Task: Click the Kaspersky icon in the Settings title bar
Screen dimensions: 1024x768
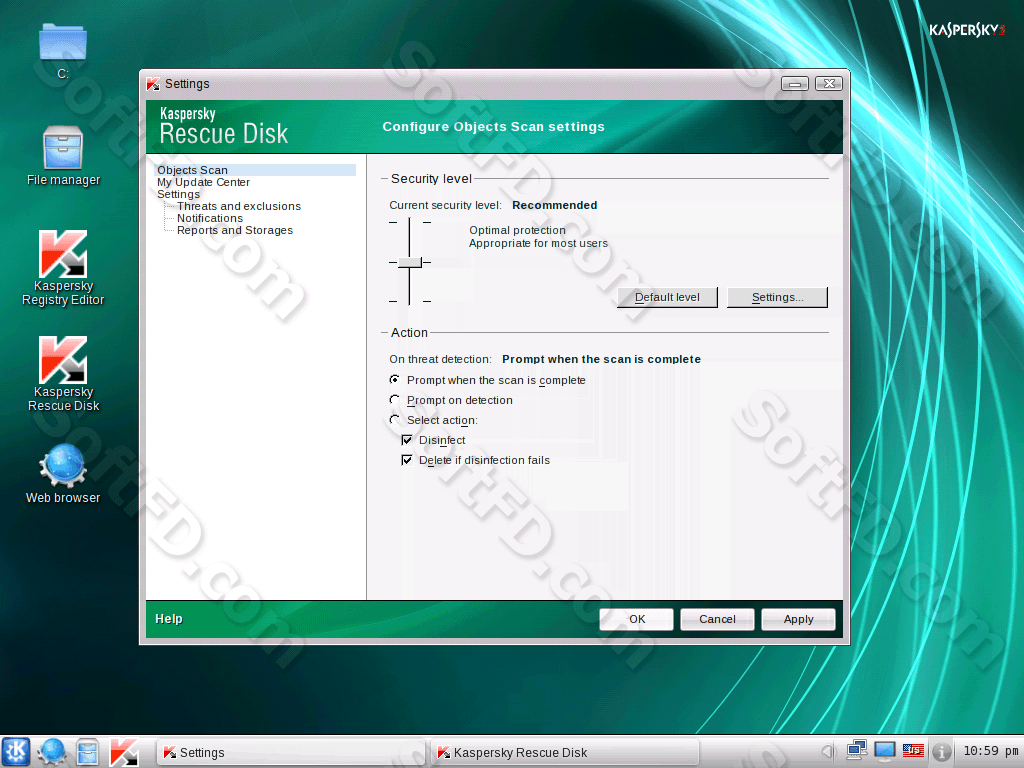Action: (x=153, y=84)
